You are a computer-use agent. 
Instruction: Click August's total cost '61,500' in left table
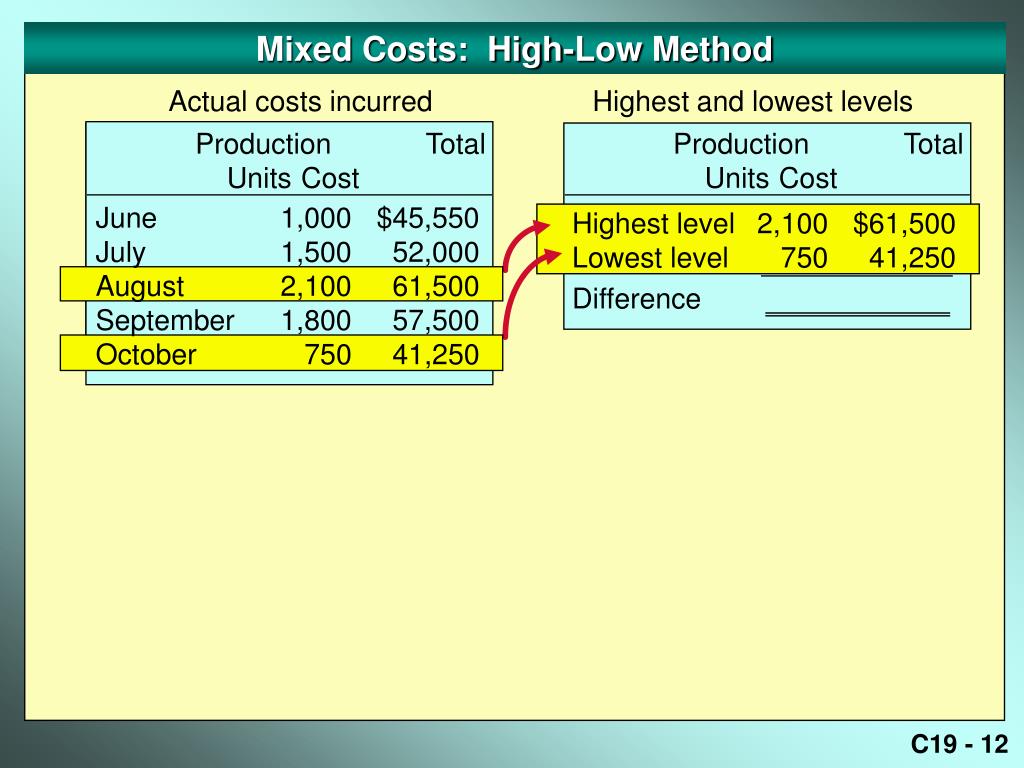(x=436, y=287)
